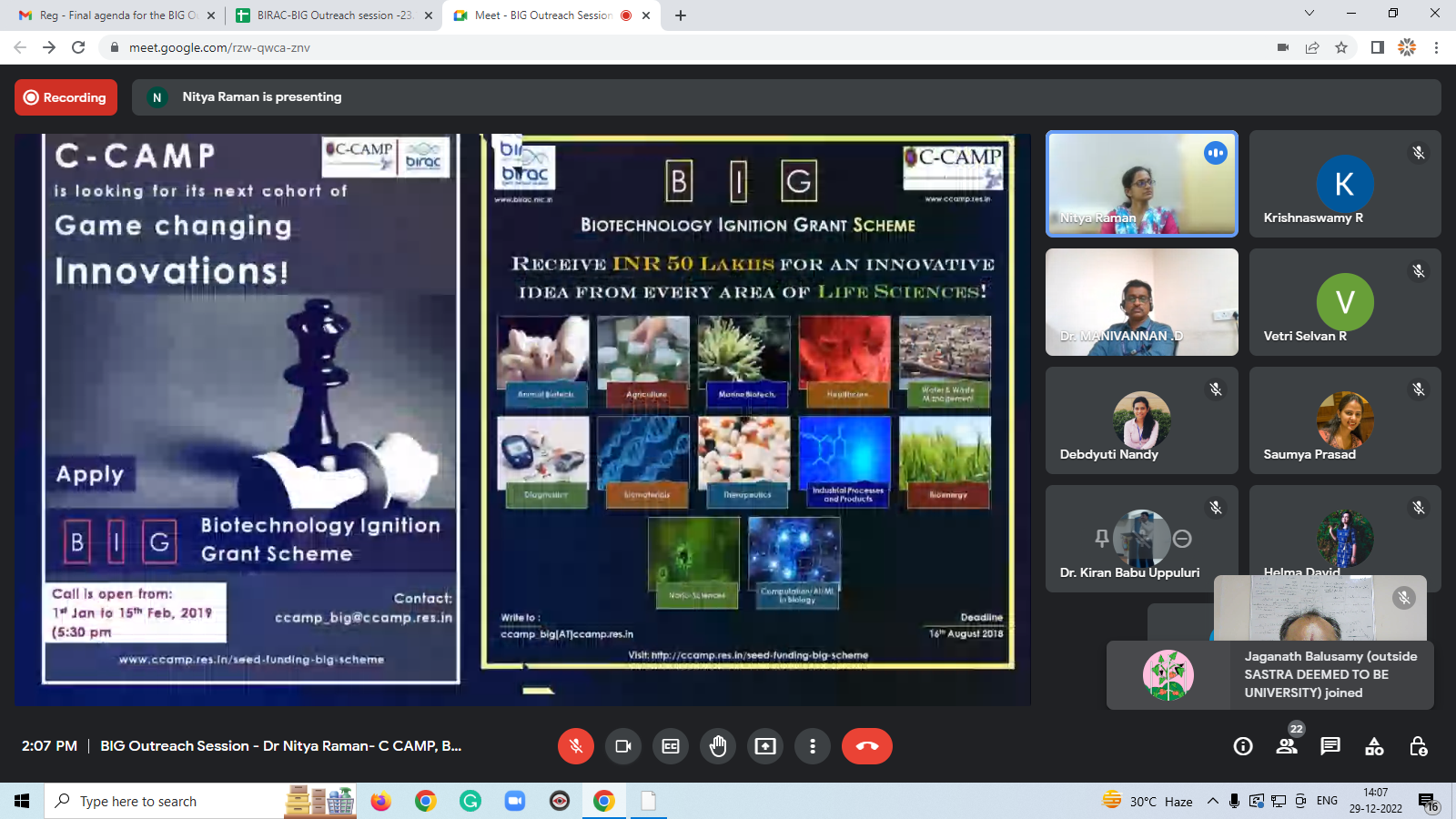Expand the browser tab search chevron
Screen dimensions: 1456x819
coord(1309,14)
